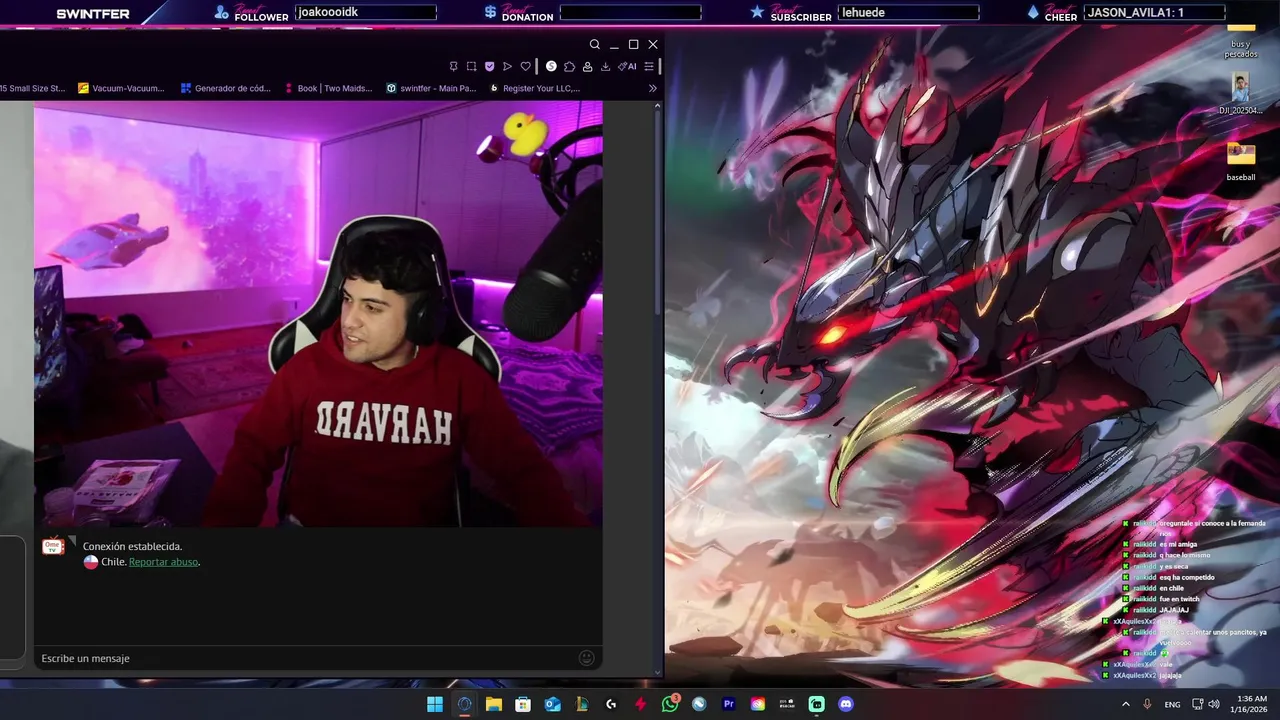
Task: Open the 'Generador de cód...' bookmark
Action: coord(226,88)
